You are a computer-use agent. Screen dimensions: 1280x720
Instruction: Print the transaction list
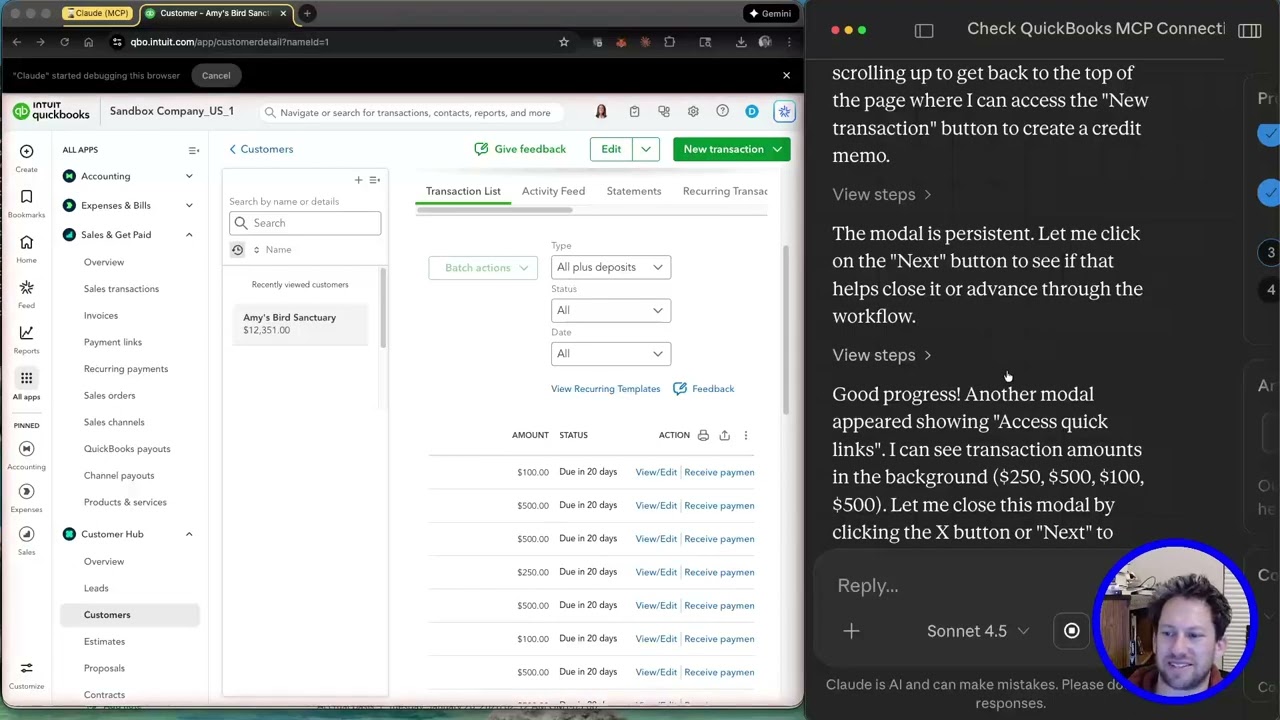(703, 435)
